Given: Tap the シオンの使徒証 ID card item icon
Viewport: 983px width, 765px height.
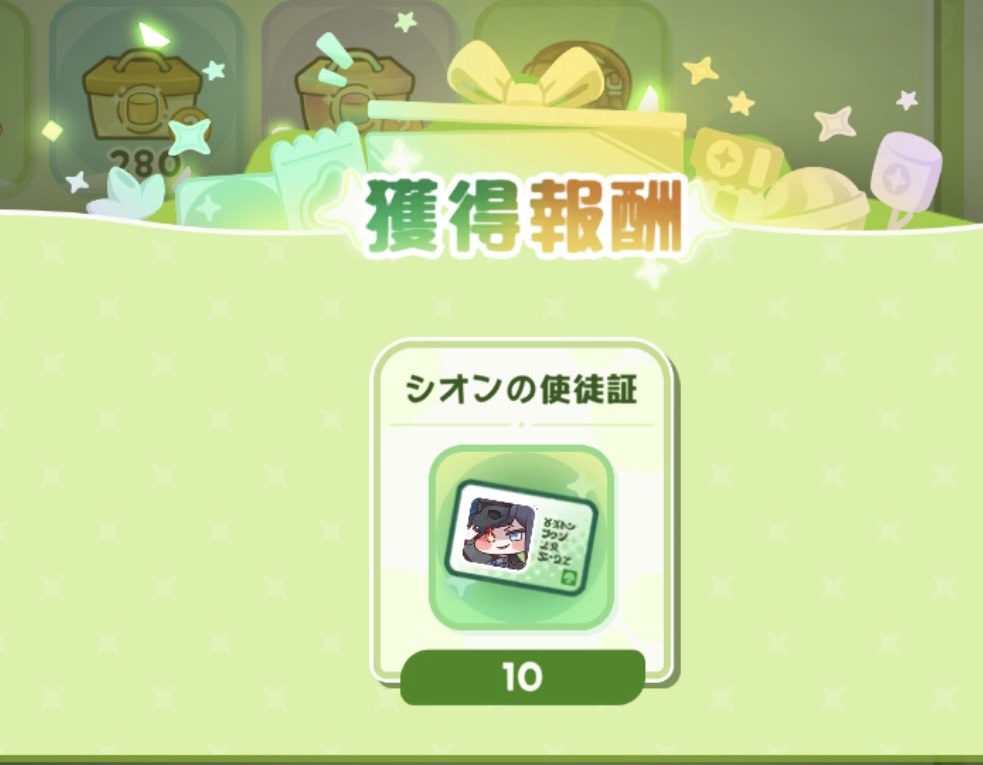Looking at the screenshot, I should tap(521, 538).
